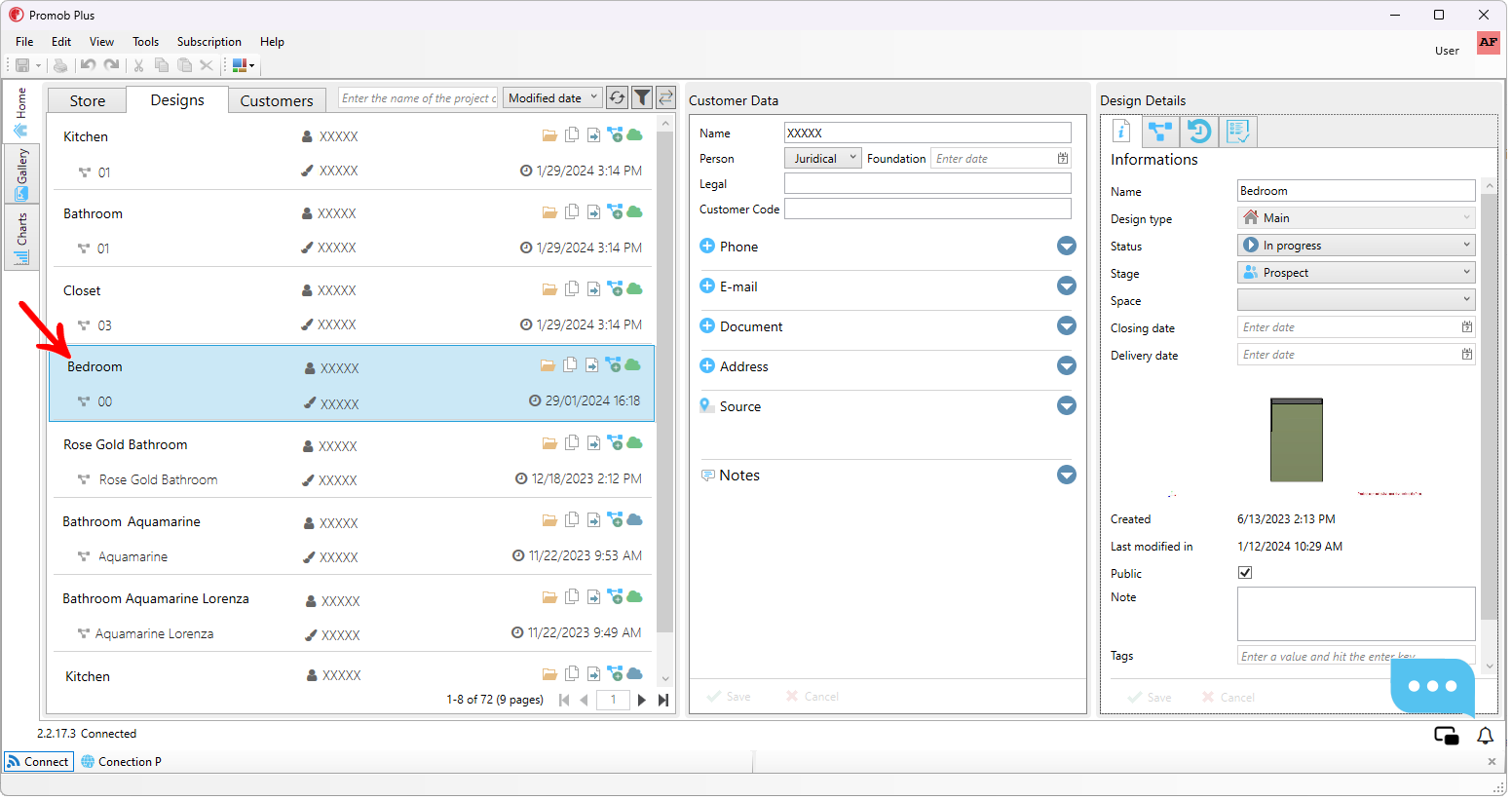The width and height of the screenshot is (1512, 800).
Task: Click the Tags input field
Action: point(1356,656)
